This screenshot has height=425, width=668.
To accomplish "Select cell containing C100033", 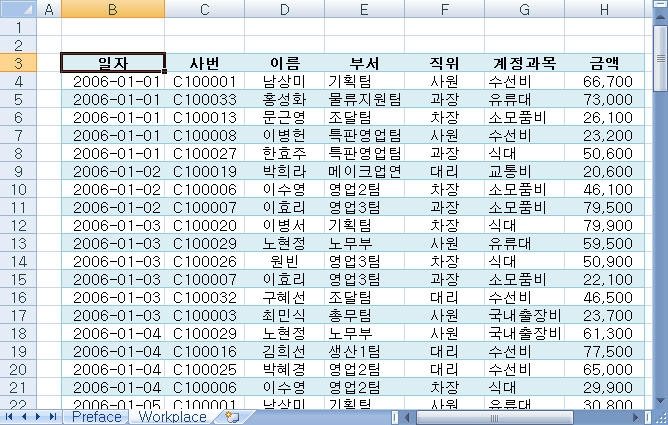I will coord(204,99).
